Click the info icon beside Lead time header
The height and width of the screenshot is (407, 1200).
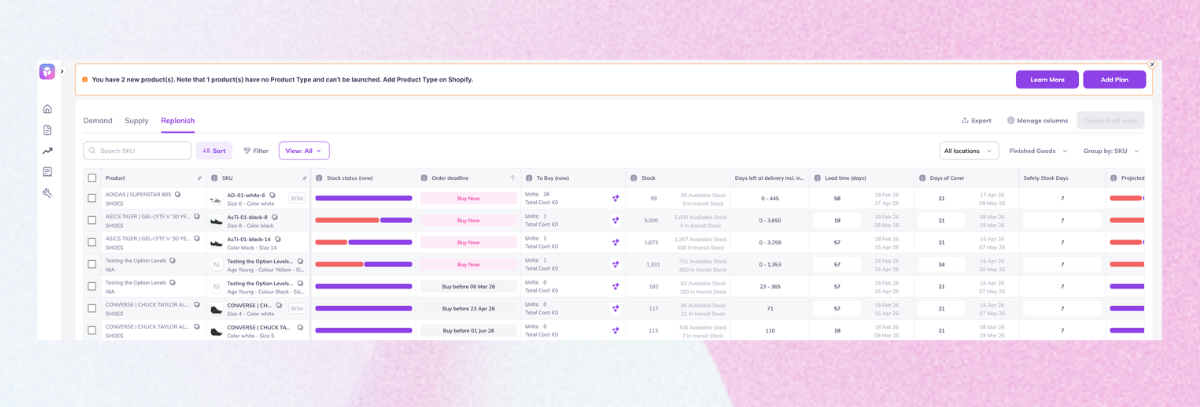tap(817, 178)
